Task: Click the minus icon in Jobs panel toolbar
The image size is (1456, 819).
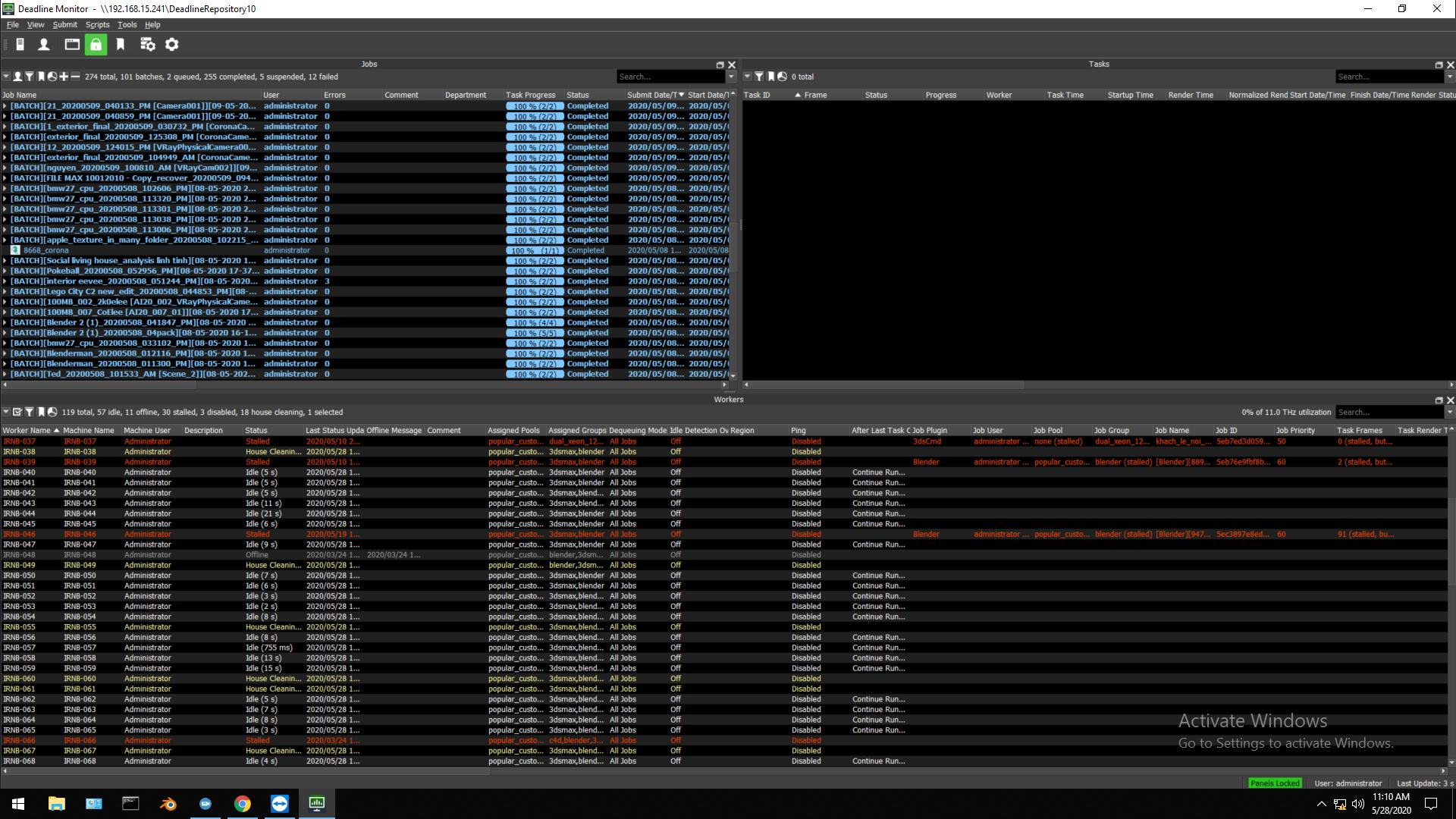Action: pos(75,77)
